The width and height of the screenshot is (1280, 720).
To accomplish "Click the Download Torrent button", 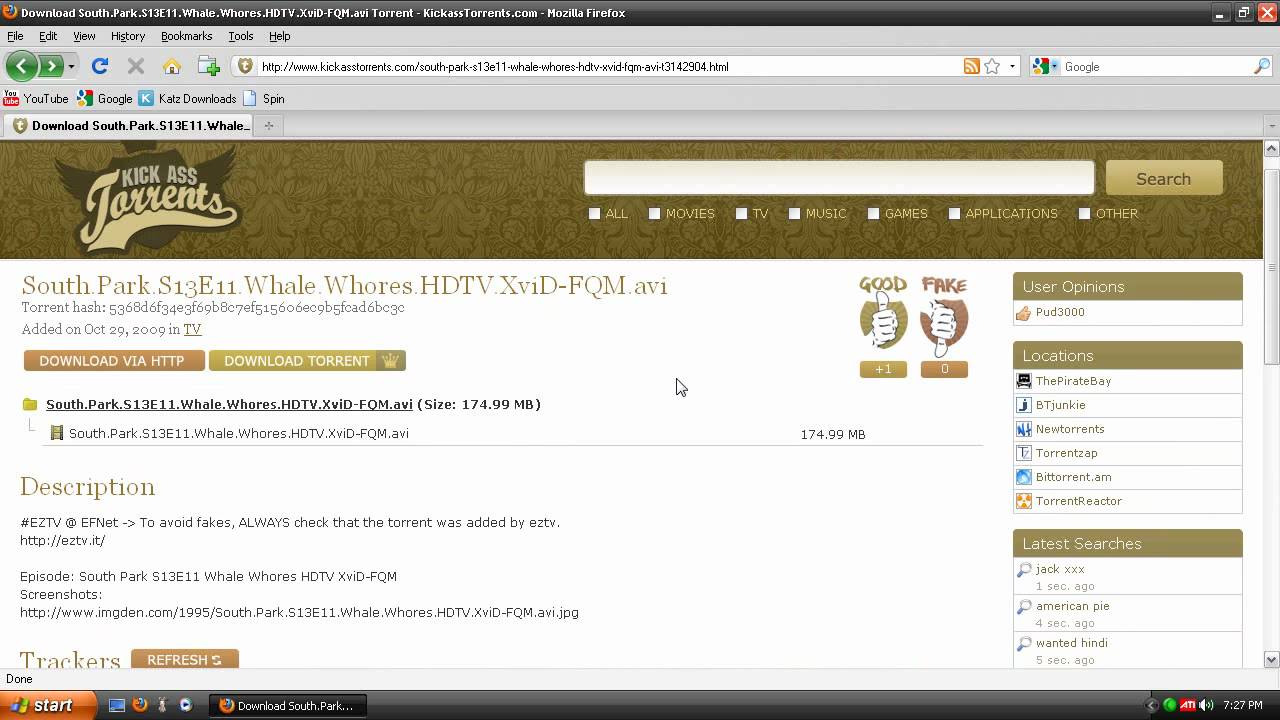I will click(x=307, y=361).
